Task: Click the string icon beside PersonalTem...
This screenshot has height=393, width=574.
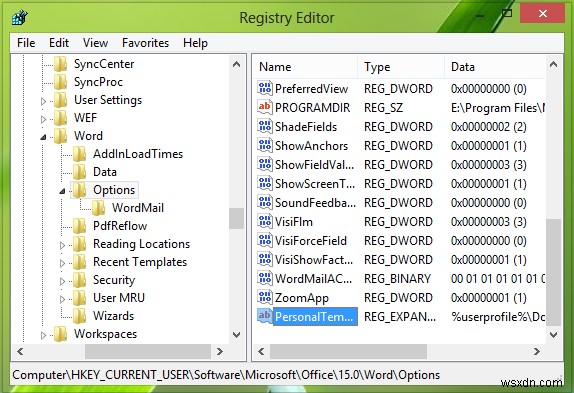Action: click(265, 316)
